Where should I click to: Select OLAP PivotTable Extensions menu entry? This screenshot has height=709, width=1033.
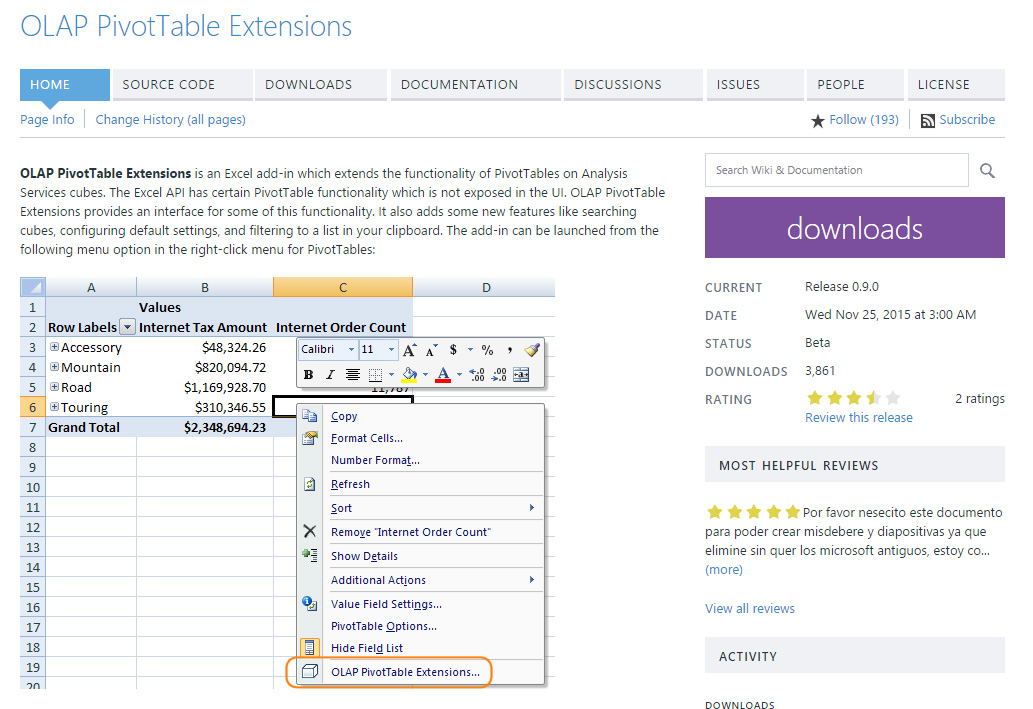click(x=405, y=672)
